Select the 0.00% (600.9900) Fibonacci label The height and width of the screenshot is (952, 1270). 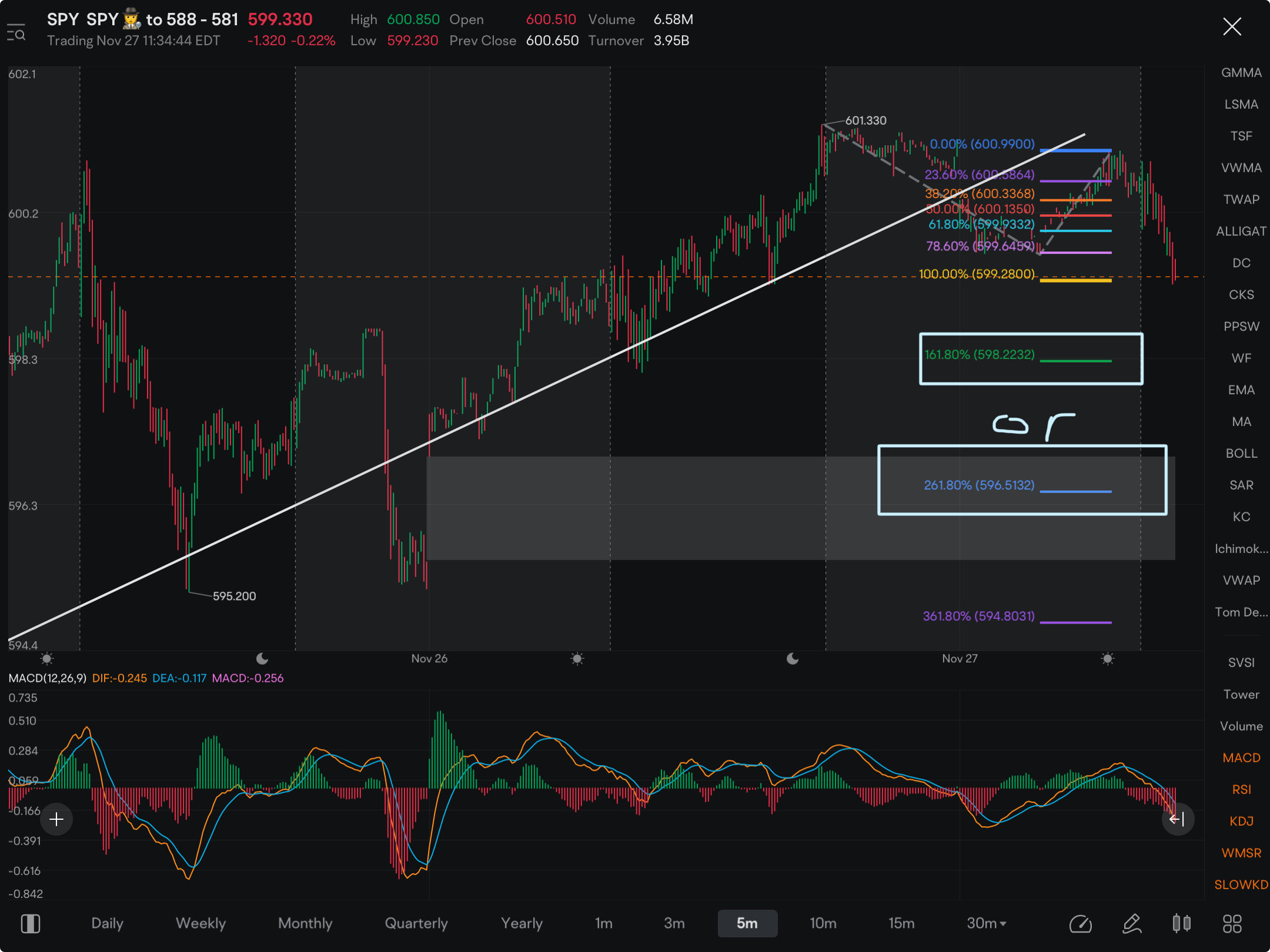click(982, 144)
